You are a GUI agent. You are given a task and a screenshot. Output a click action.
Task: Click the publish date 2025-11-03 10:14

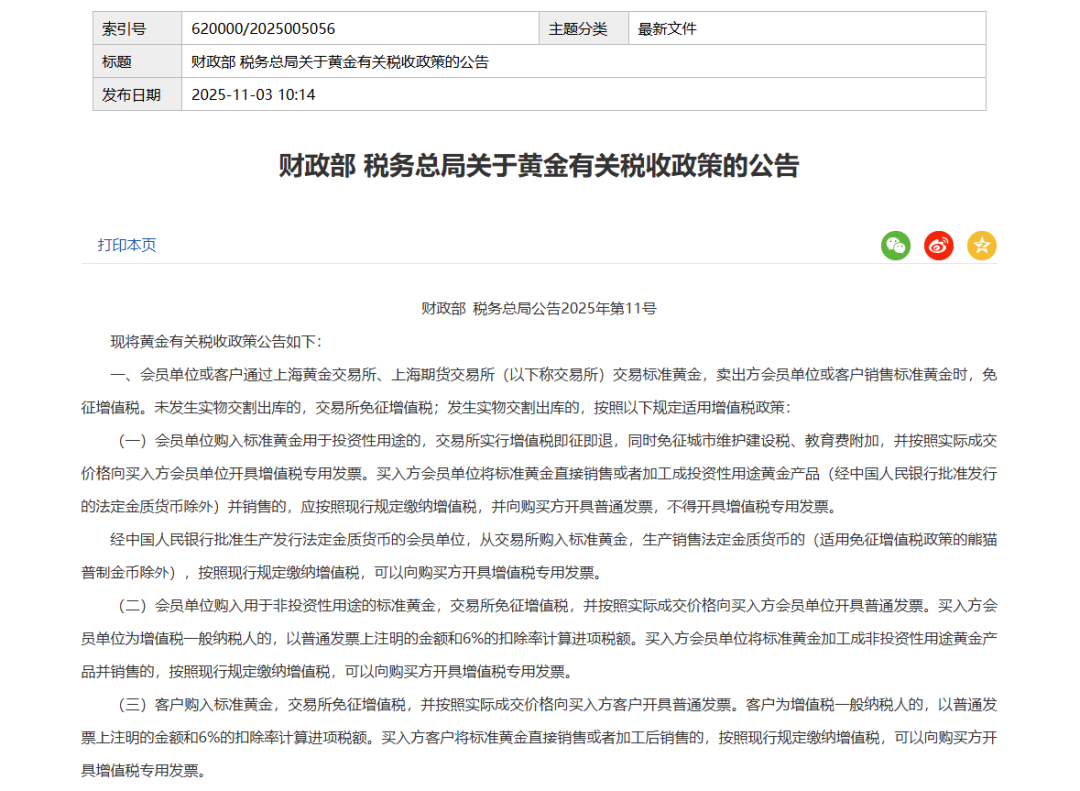(253, 95)
